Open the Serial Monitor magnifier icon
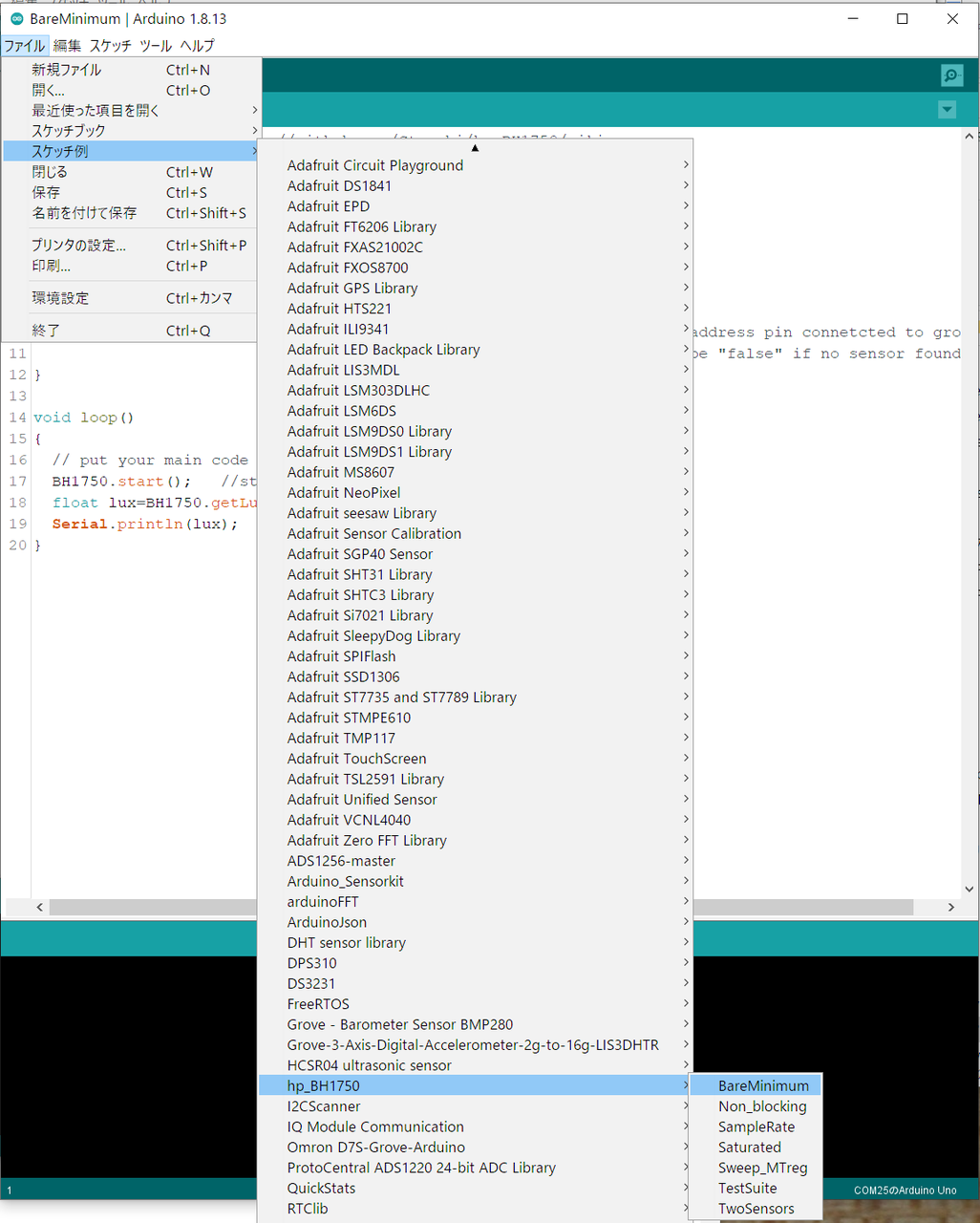Viewport: 980px width, 1223px height. [x=950, y=75]
